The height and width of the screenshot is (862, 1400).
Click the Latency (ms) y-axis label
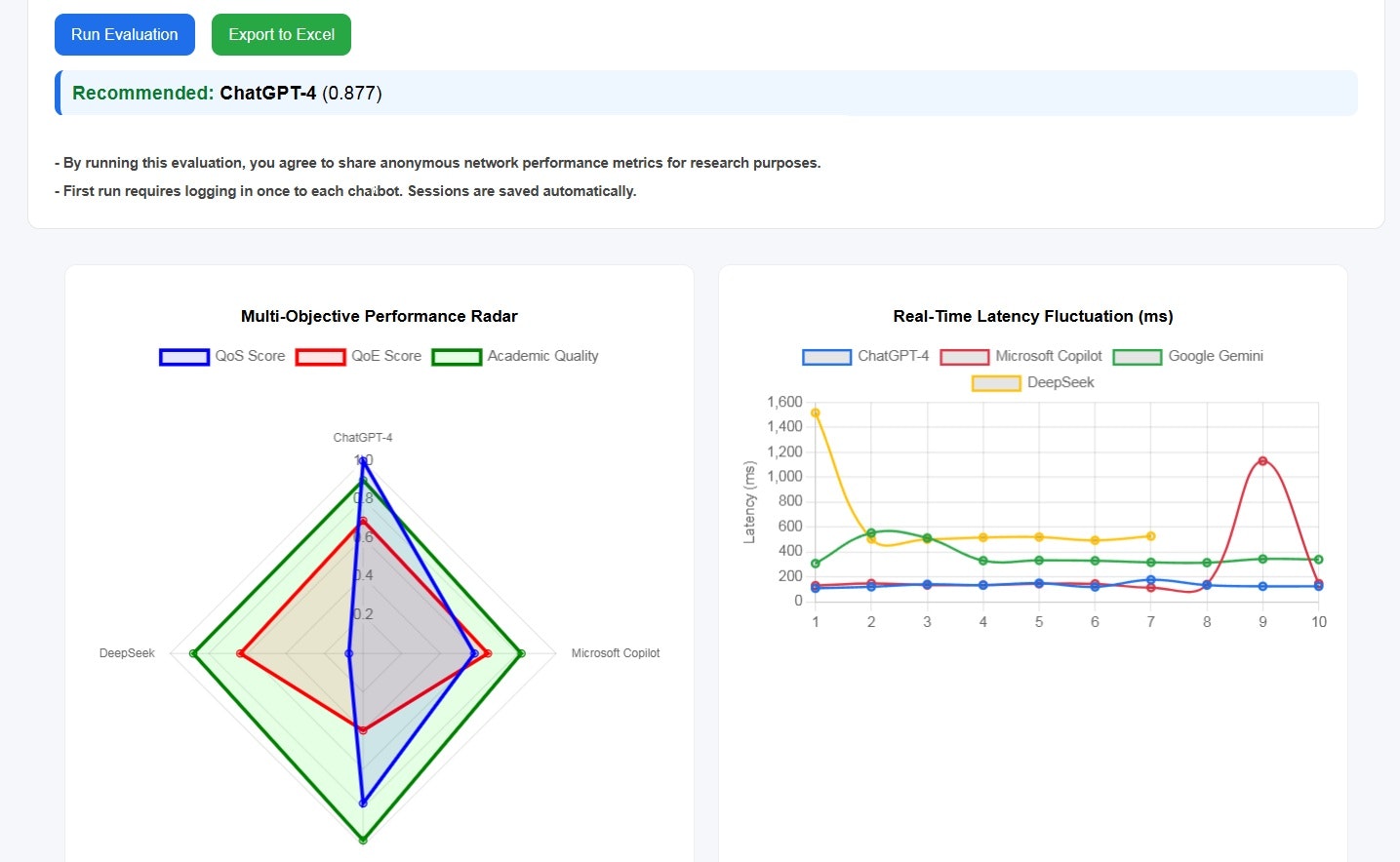coord(749,502)
